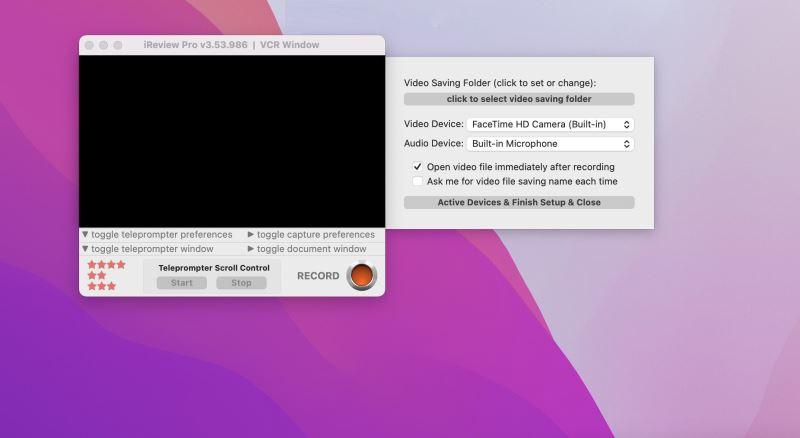Viewport: 800px width, 438px height.
Task: Click the orange RECORD button
Action: [362, 275]
